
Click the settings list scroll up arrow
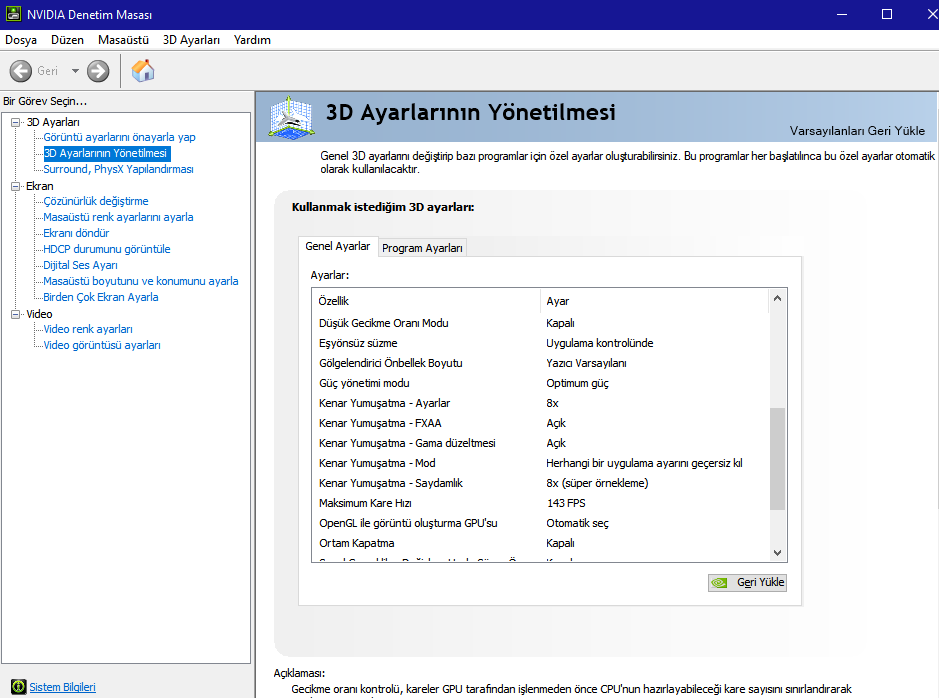tap(777, 298)
